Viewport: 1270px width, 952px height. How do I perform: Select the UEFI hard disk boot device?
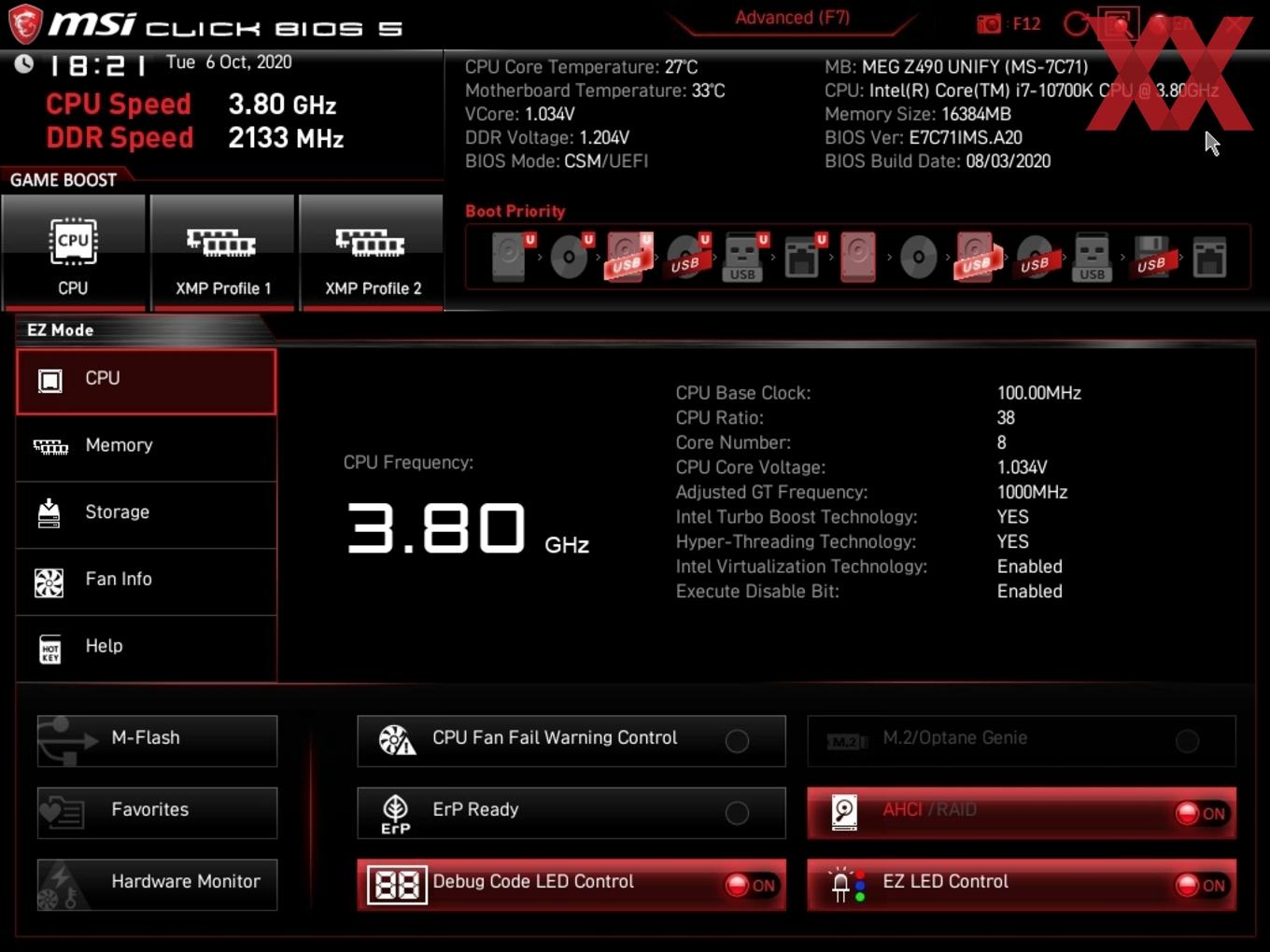pyautogui.click(x=512, y=257)
